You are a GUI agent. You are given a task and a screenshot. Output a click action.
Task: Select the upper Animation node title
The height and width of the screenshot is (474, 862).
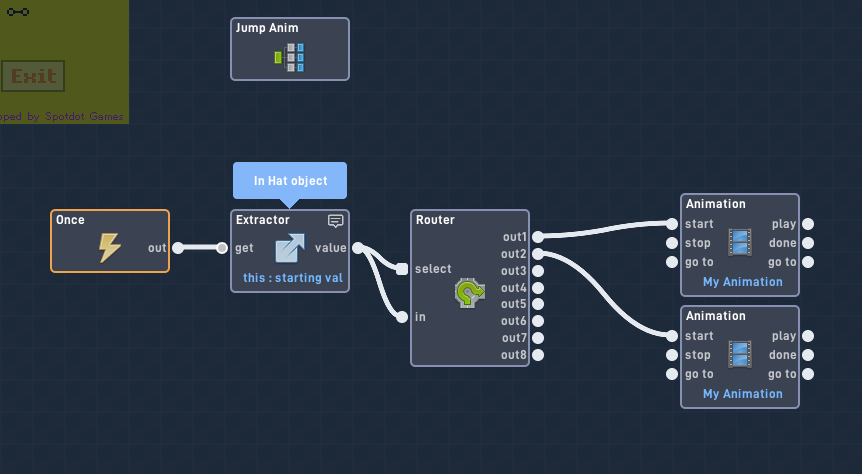coord(715,203)
